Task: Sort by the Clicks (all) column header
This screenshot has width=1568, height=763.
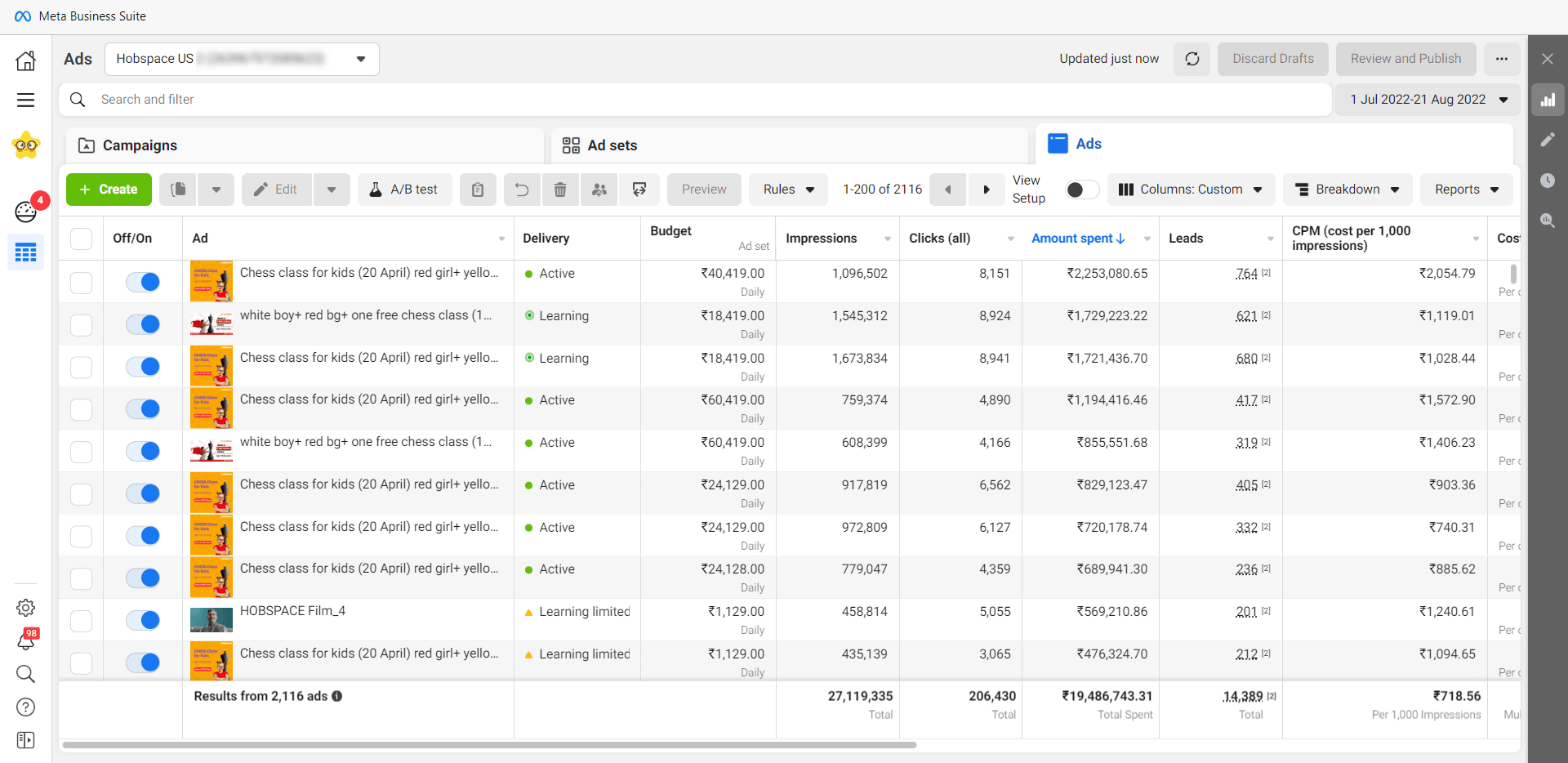Action: [x=940, y=239]
